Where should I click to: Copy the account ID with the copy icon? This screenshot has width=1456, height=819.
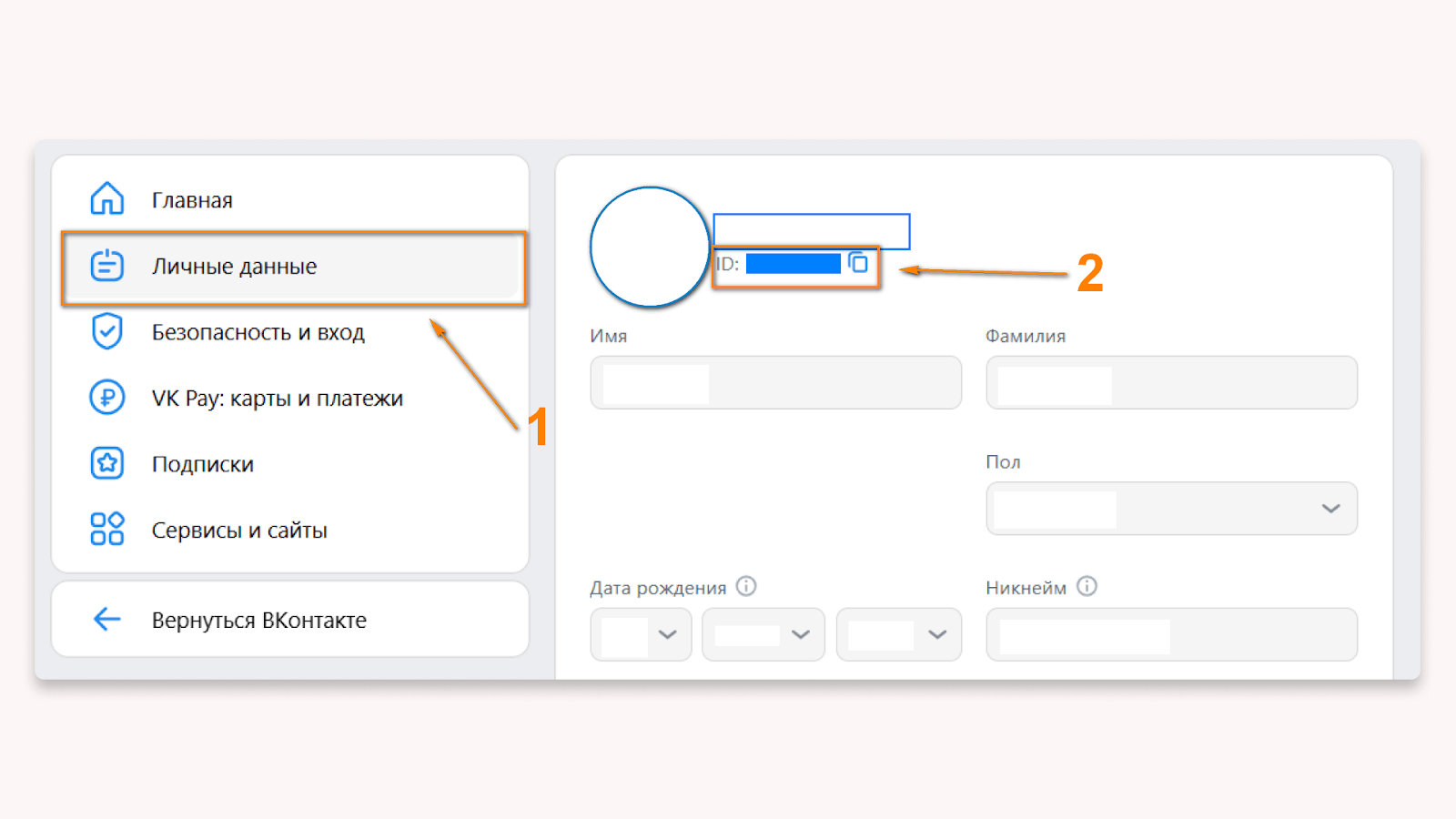tap(858, 263)
